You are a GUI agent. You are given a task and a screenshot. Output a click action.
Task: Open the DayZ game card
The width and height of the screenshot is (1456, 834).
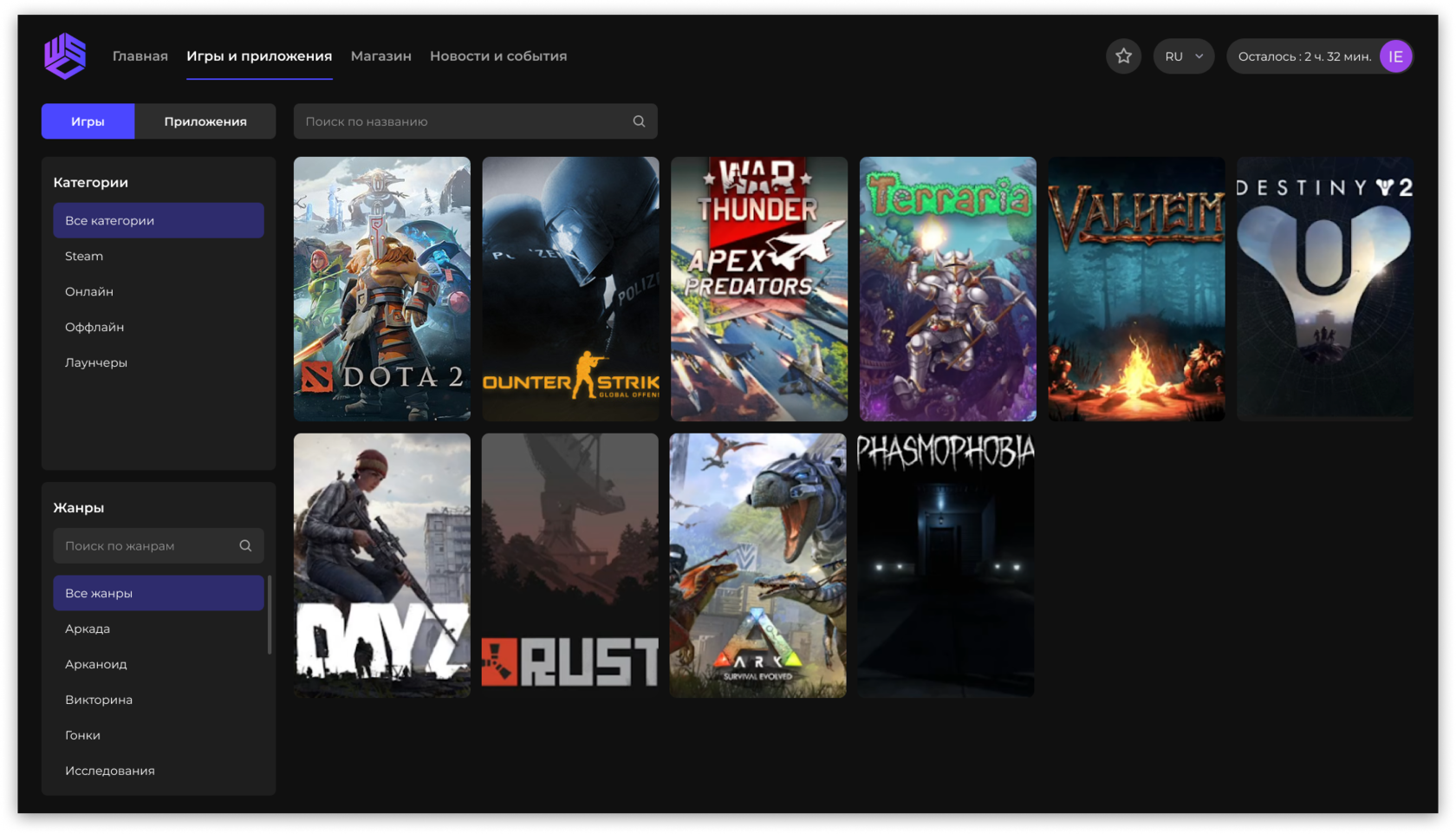tap(382, 565)
